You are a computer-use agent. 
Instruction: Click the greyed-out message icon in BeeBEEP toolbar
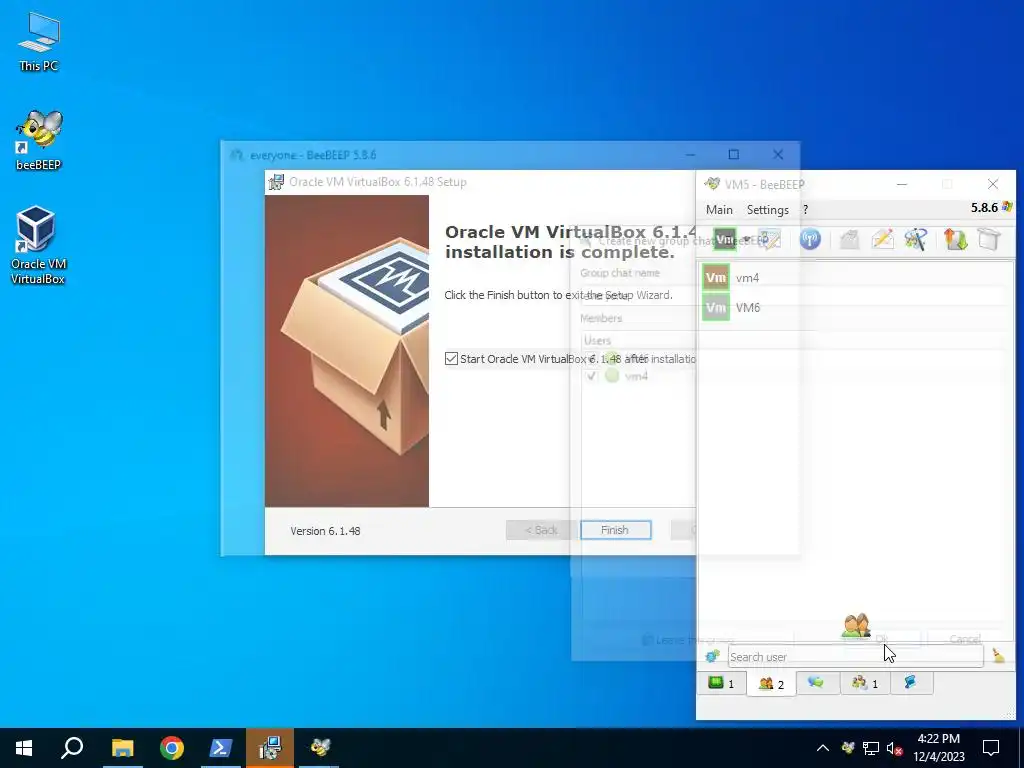(849, 240)
